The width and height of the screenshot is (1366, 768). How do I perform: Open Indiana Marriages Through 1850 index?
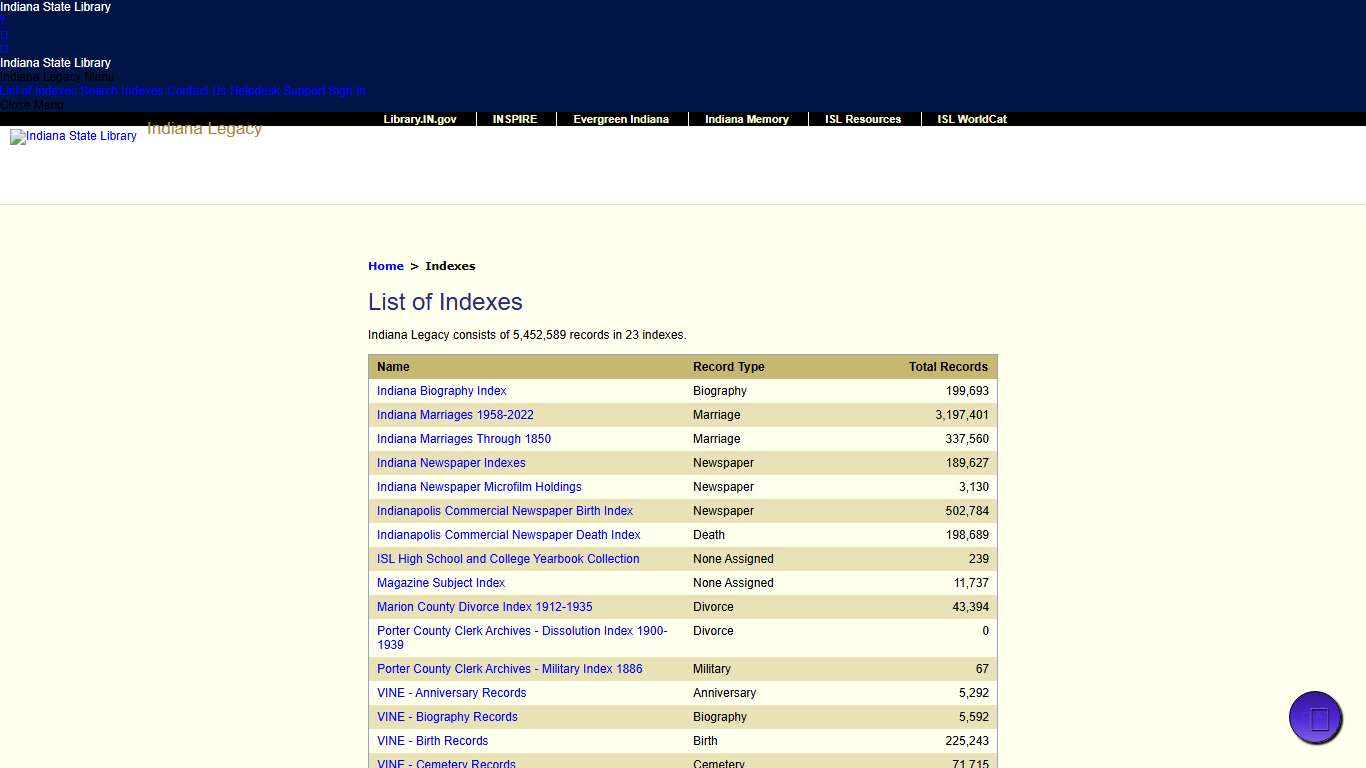[x=463, y=439]
